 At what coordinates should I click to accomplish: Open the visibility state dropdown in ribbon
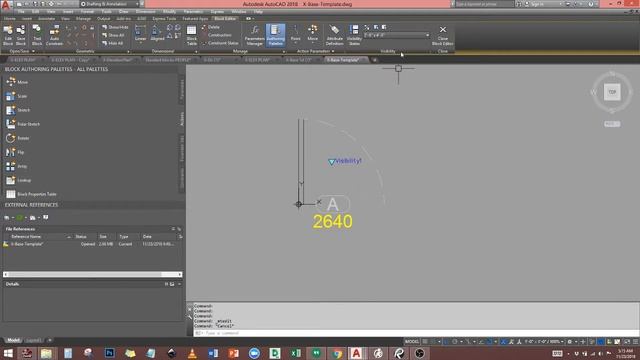tap(397, 36)
